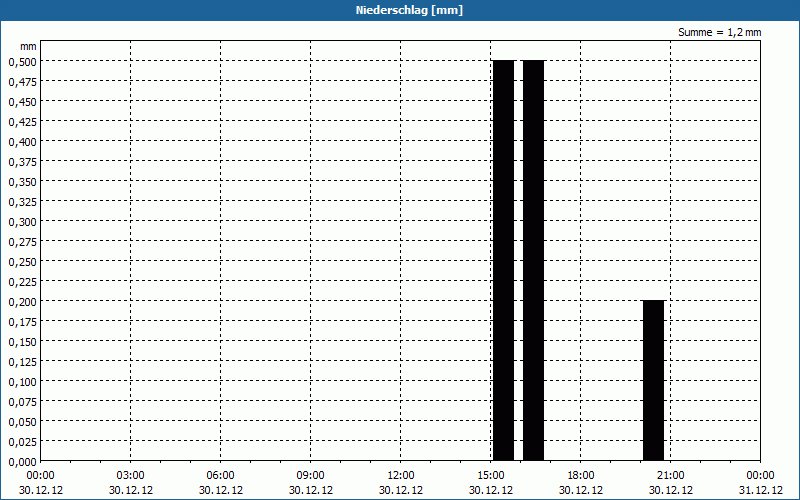The image size is (800, 500).
Task: Click the 0,200 mm bar before 21:00
Action: click(x=654, y=381)
